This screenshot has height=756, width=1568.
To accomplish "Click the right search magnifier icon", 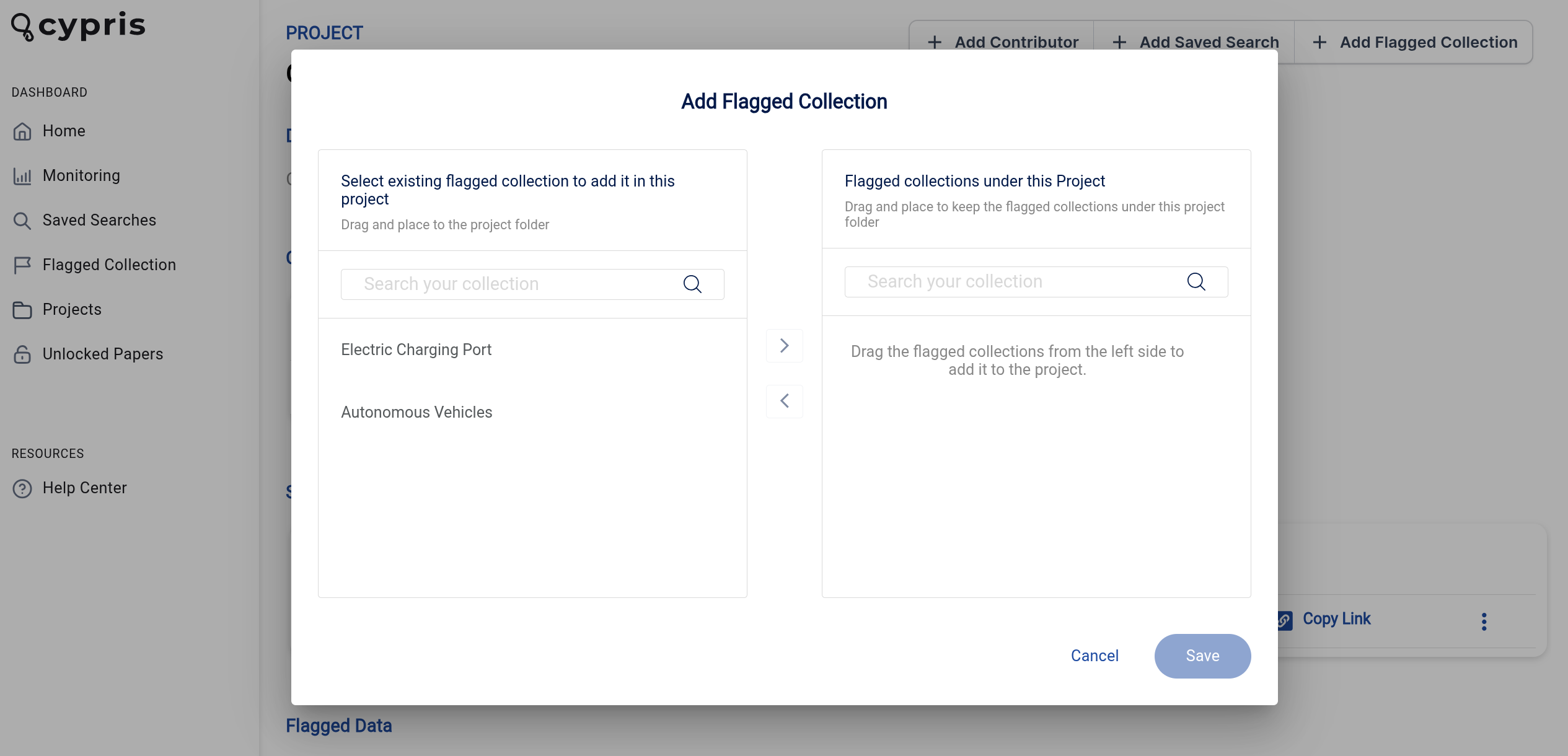I will pyautogui.click(x=1196, y=281).
